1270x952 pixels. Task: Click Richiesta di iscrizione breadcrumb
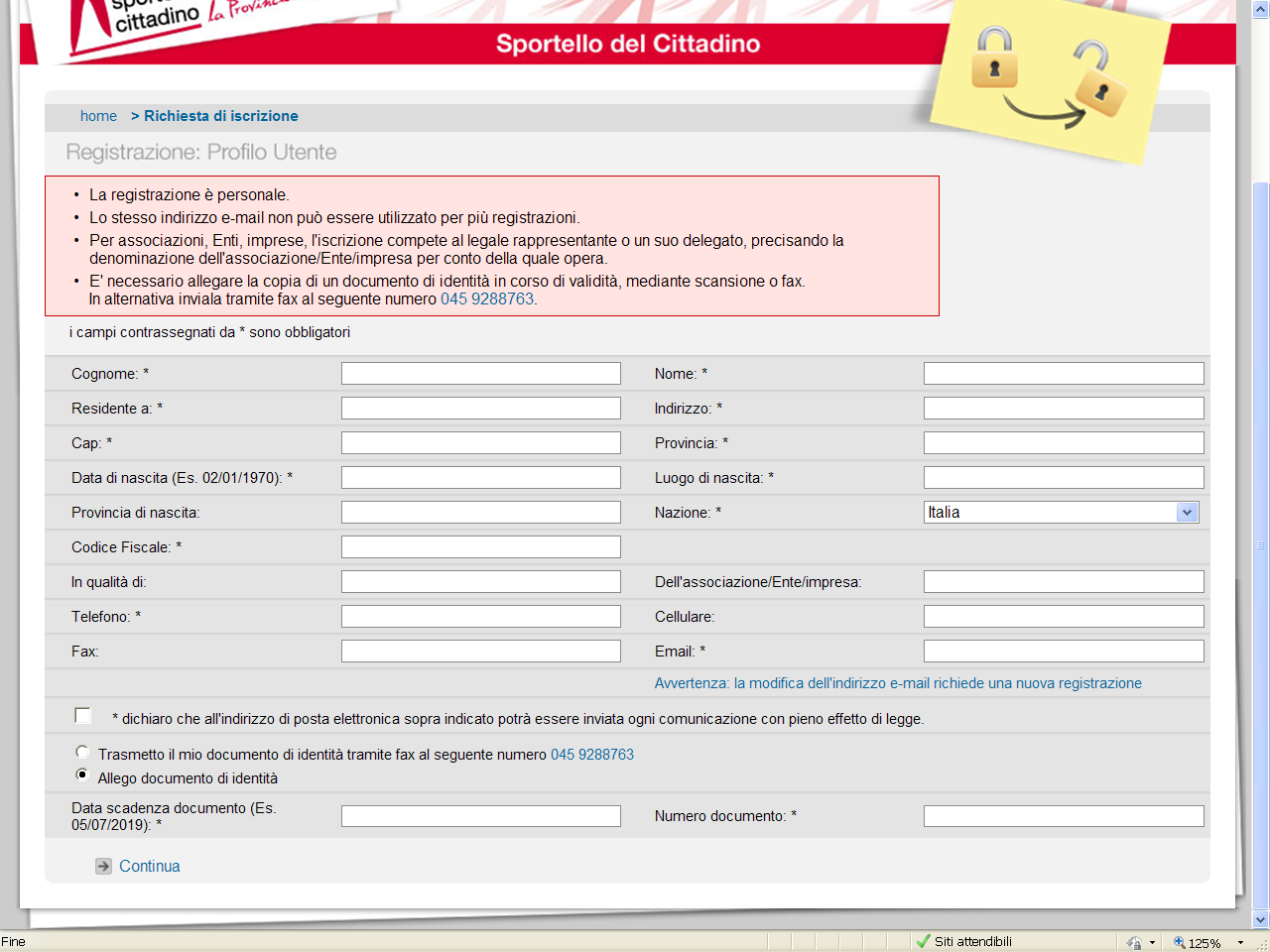click(221, 116)
